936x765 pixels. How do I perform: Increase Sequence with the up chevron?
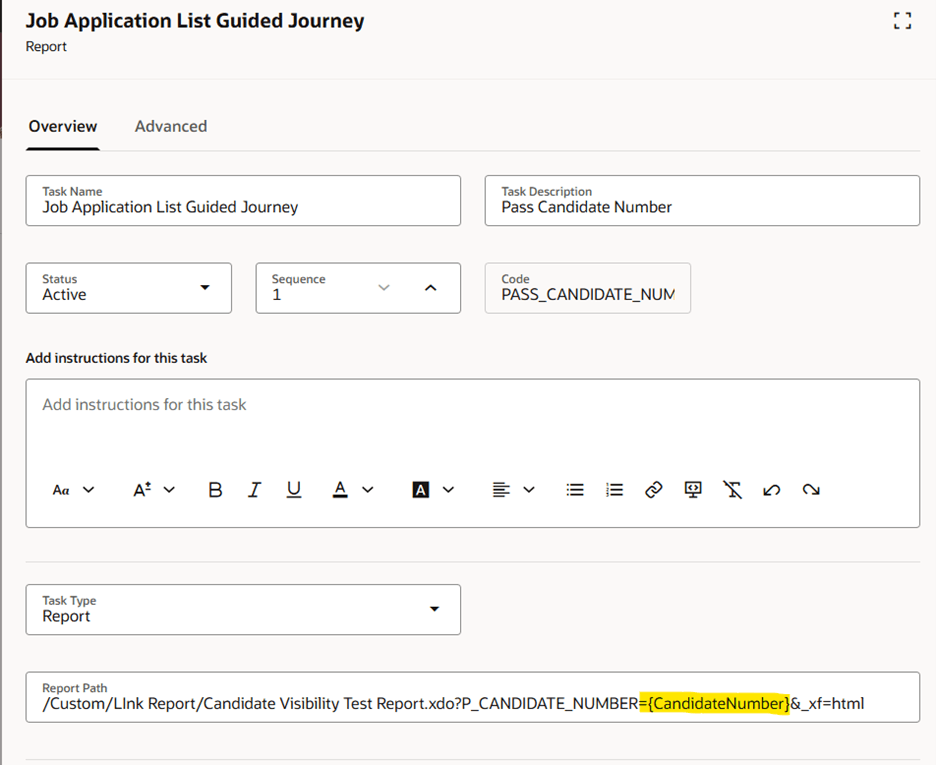[430, 288]
